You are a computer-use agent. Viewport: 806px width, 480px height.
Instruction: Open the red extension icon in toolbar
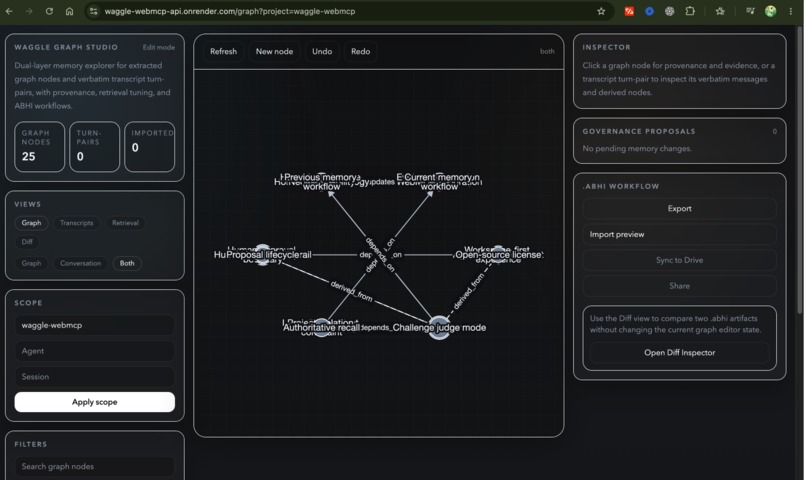[x=629, y=11]
